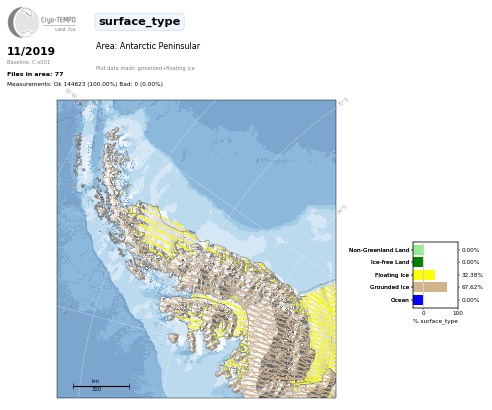Click the Cryo-TEMPO Land Ice text logo
Screen dimensions: 492x410
(x=58, y=24)
